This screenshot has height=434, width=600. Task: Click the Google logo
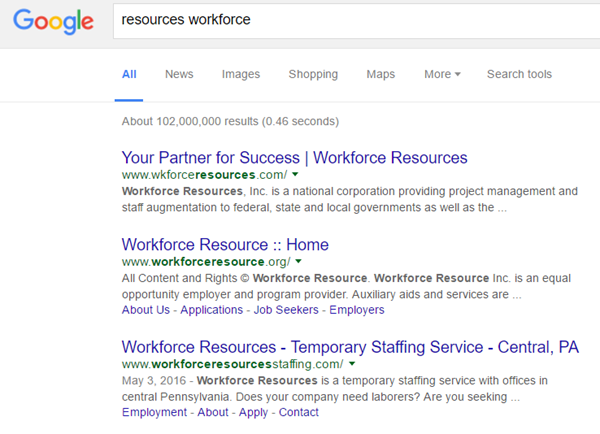tap(54, 22)
